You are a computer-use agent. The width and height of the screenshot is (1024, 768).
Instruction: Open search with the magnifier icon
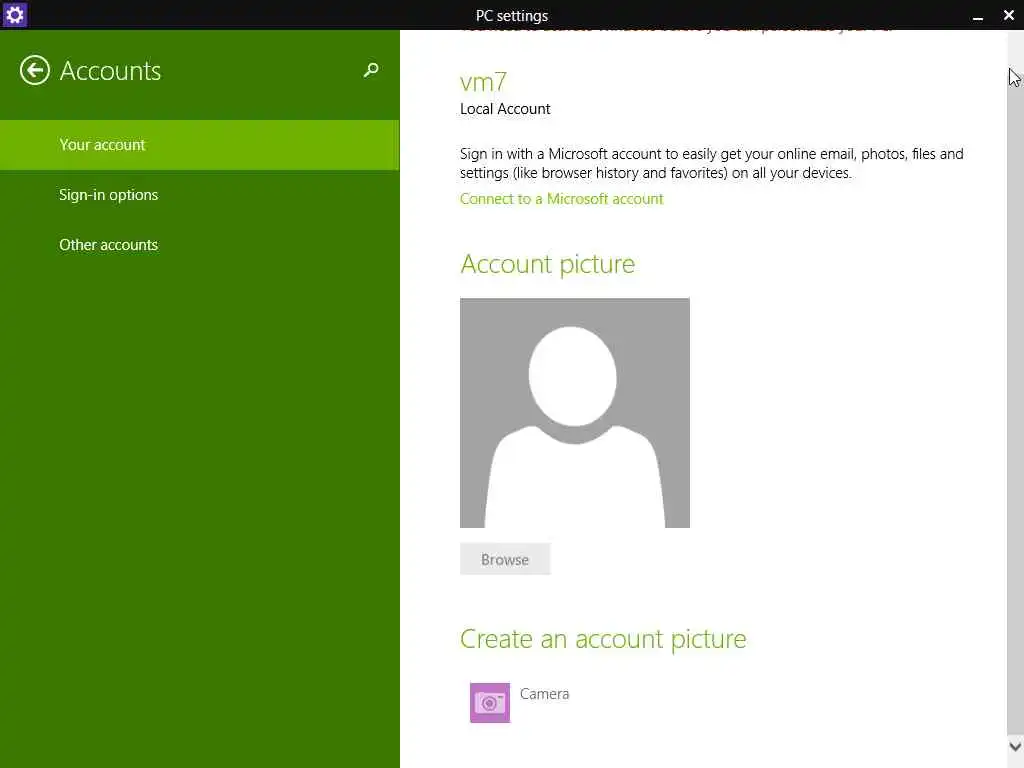click(x=371, y=70)
